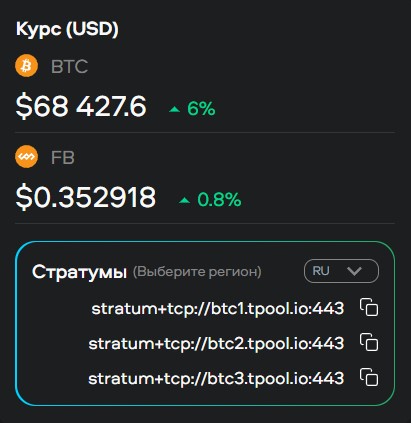Click the Выберите регион hint text

(197, 272)
